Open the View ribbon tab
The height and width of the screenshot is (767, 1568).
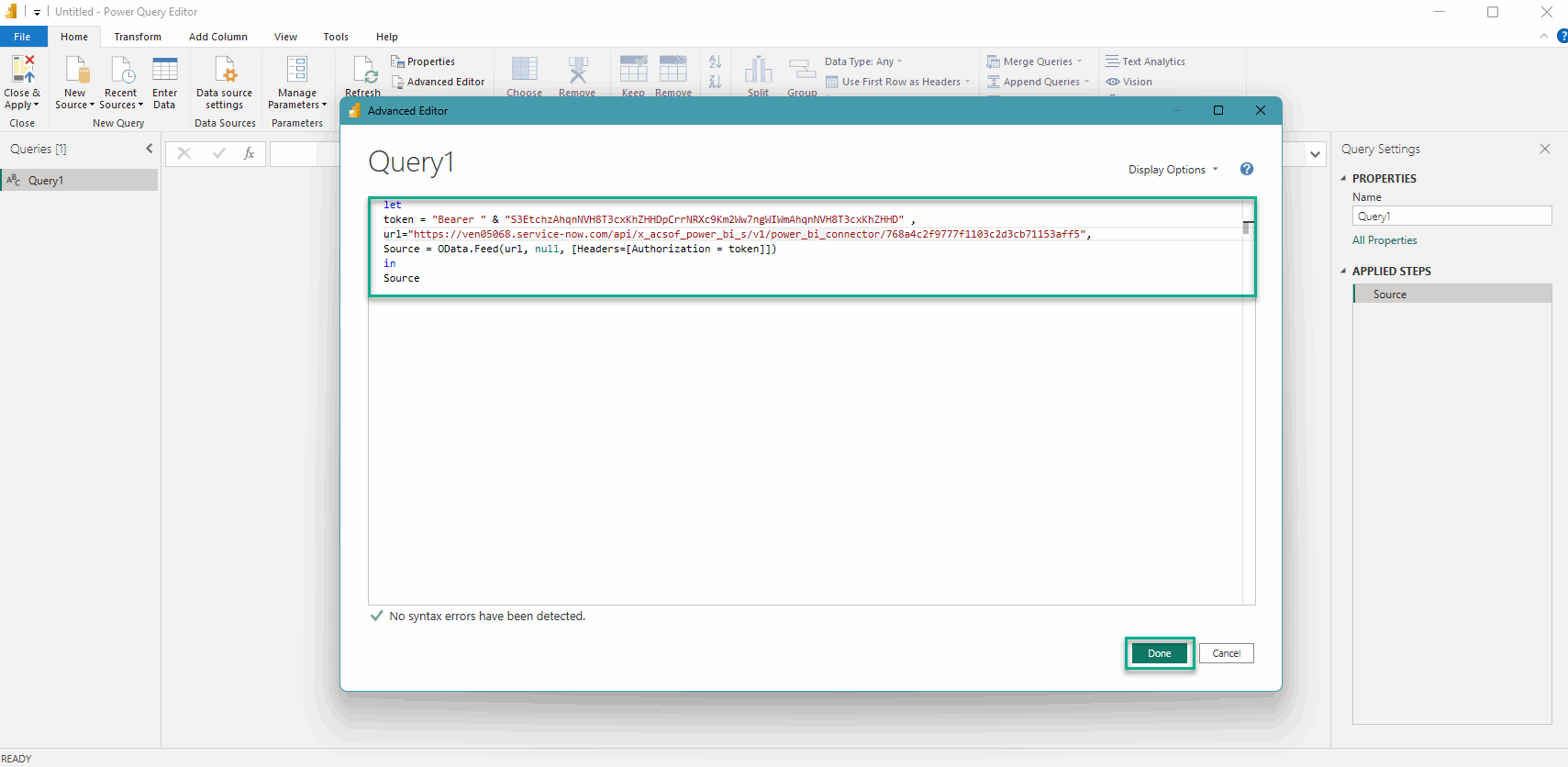pyautogui.click(x=285, y=37)
